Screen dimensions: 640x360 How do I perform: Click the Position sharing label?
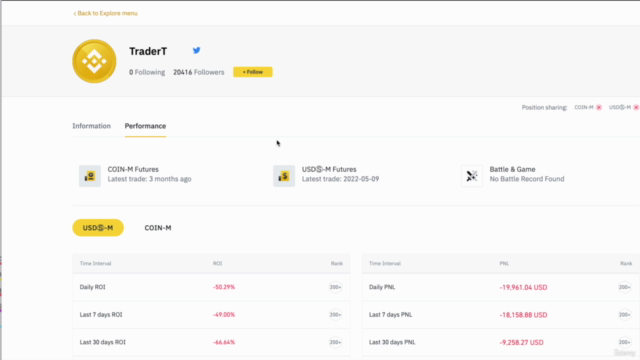[x=544, y=107]
